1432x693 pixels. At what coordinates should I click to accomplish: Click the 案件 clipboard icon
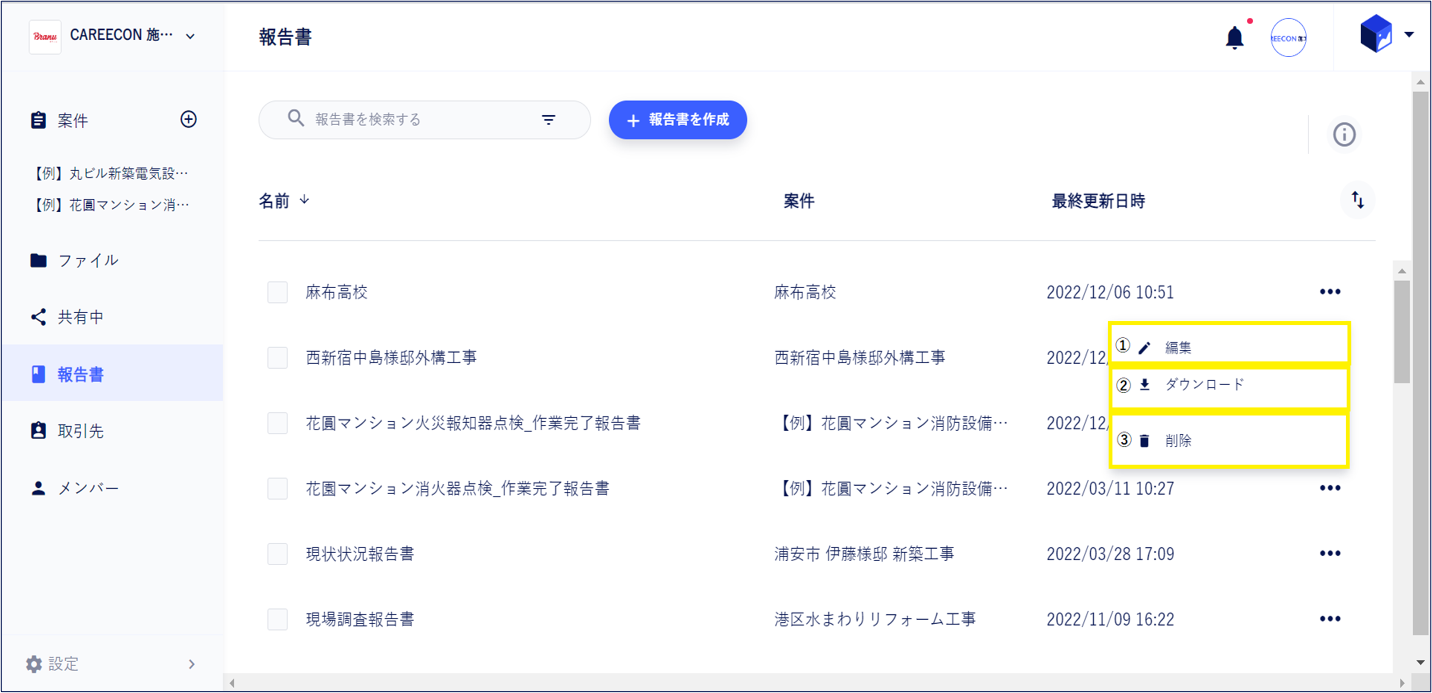pyautogui.click(x=38, y=120)
